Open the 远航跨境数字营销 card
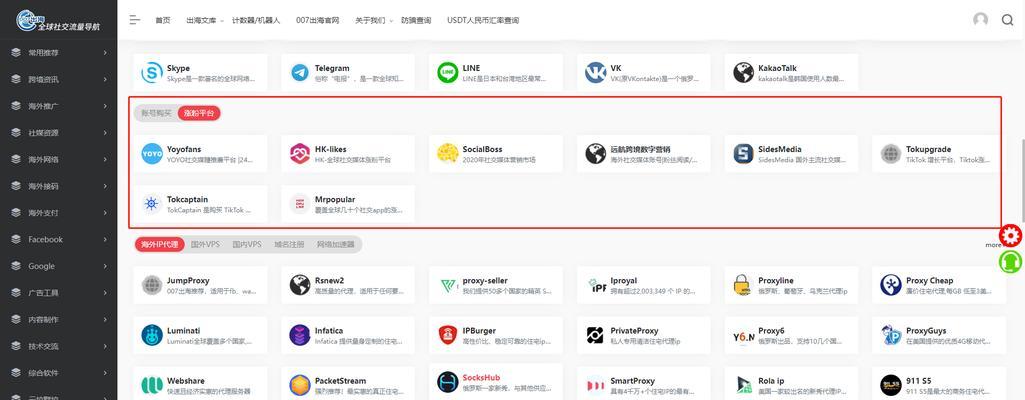Screen dimensions: 1025x400 pyautogui.click(x=644, y=154)
